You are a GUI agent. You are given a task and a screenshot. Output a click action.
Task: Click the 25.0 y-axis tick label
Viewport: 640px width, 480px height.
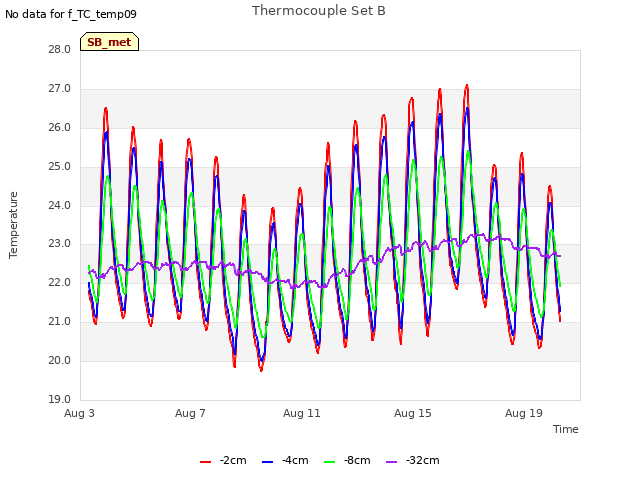[x=60, y=167]
